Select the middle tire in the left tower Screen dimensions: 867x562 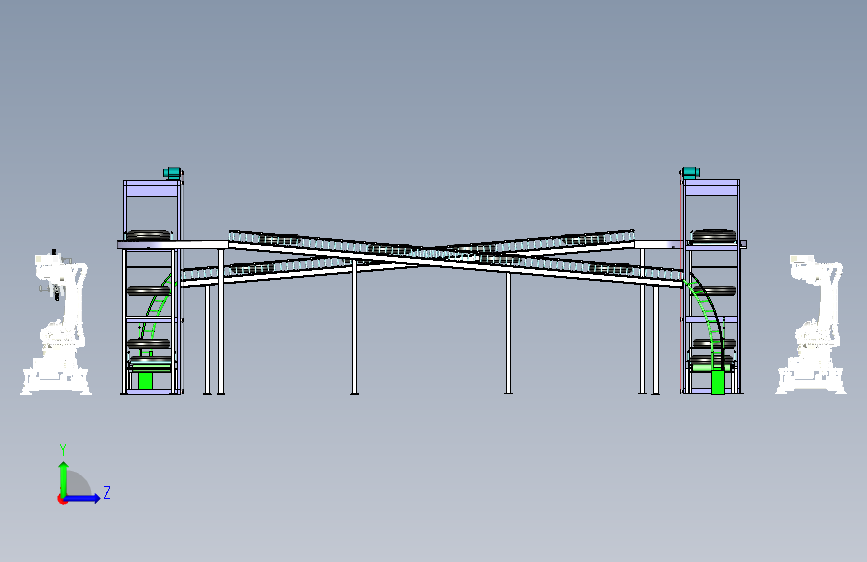148,291
